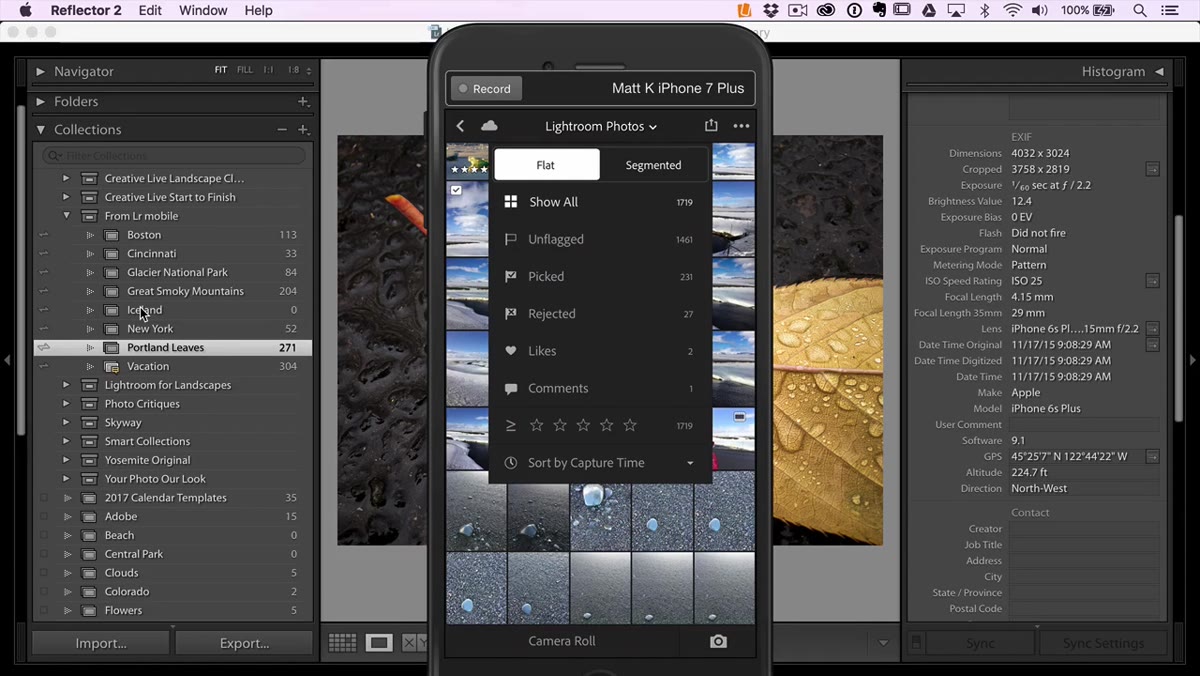Add a new collection with the plus icon
The height and width of the screenshot is (676, 1200).
coord(303,130)
